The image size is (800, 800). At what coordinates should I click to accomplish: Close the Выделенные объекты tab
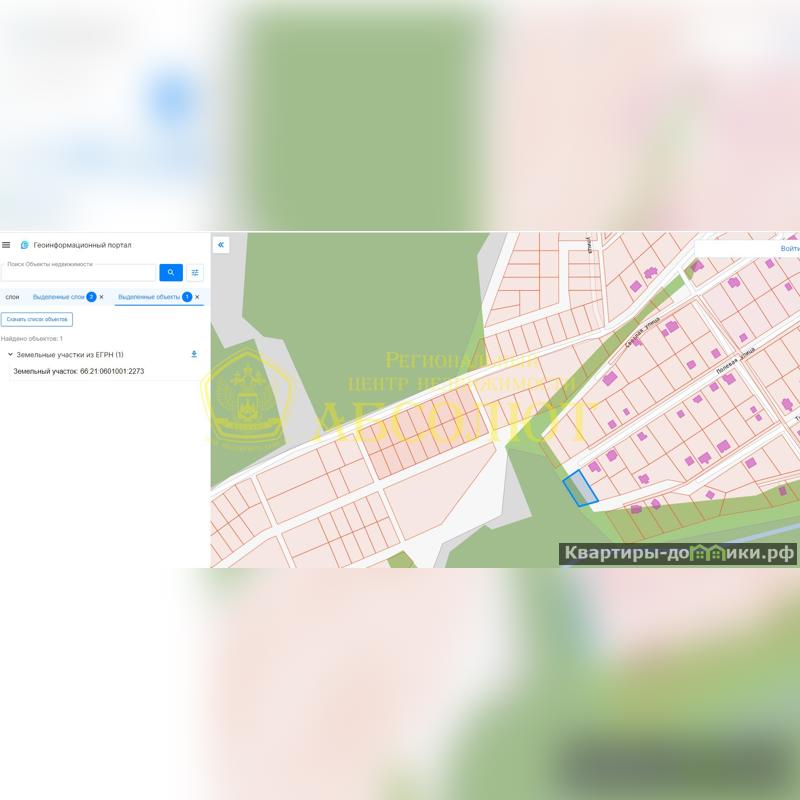197,297
